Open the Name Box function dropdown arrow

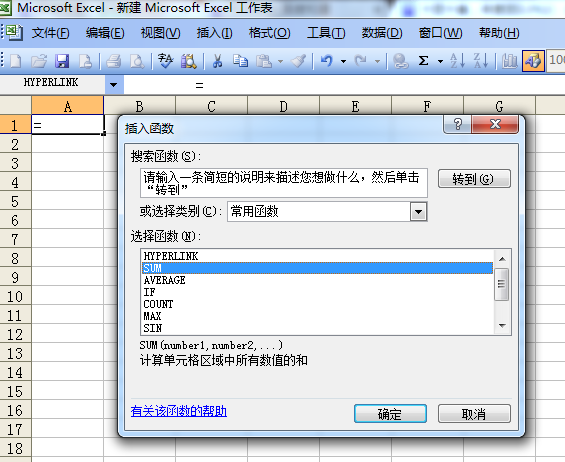(x=114, y=85)
